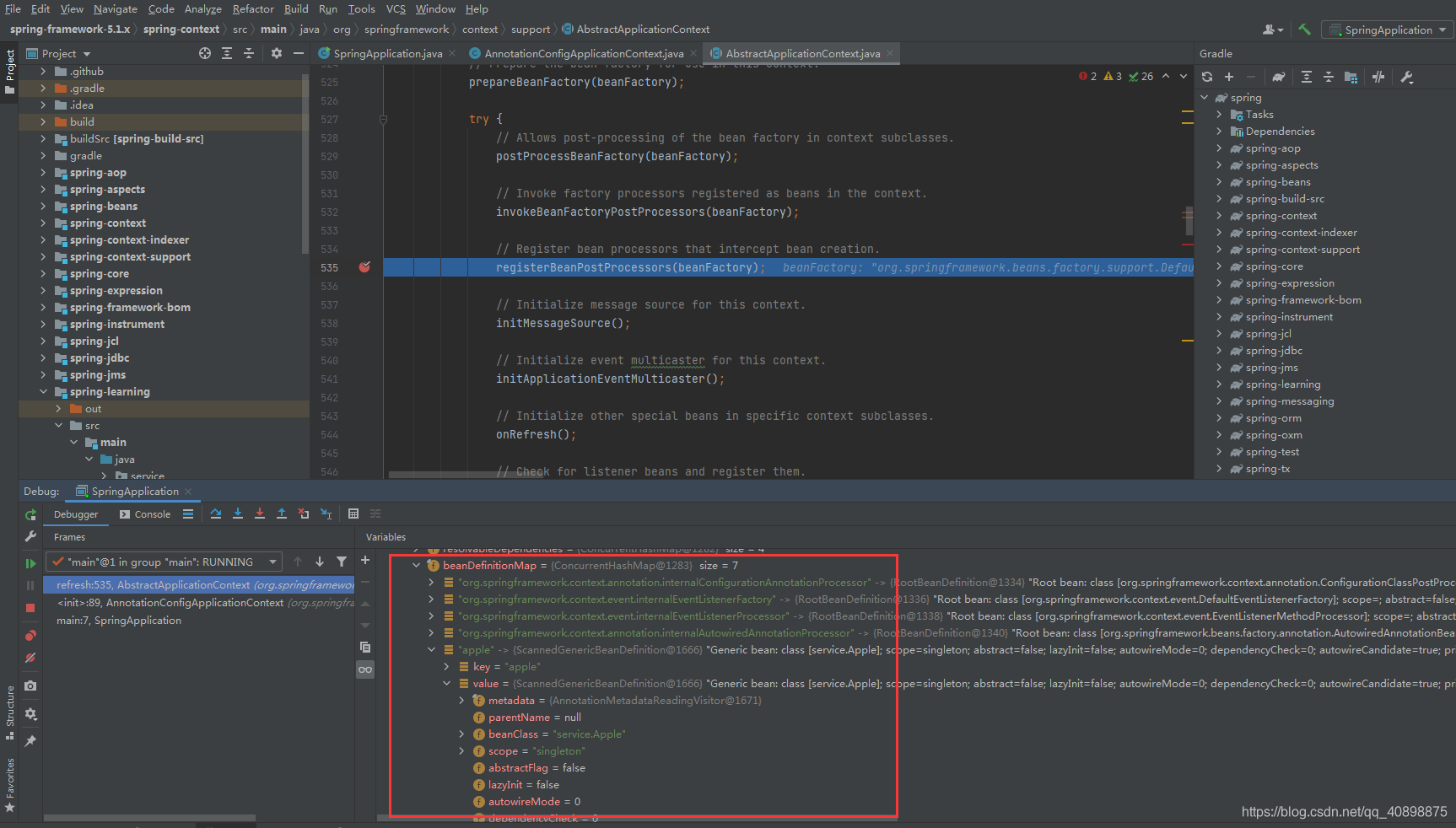Select next frame with down arrow
The width and height of the screenshot is (1456, 828).
click(320, 562)
